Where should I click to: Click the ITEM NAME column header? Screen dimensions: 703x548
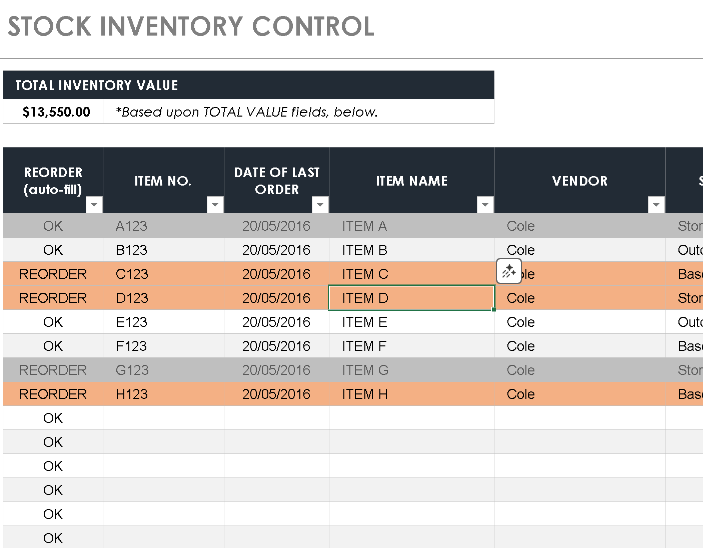coord(412,181)
